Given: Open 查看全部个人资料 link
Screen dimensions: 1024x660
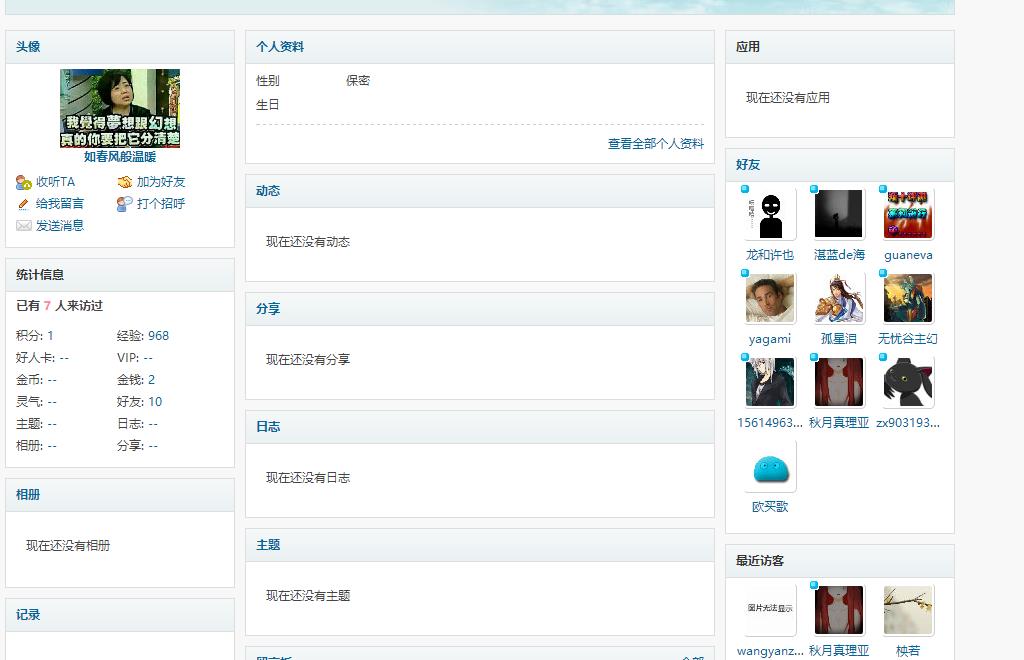Looking at the screenshot, I should (x=656, y=144).
